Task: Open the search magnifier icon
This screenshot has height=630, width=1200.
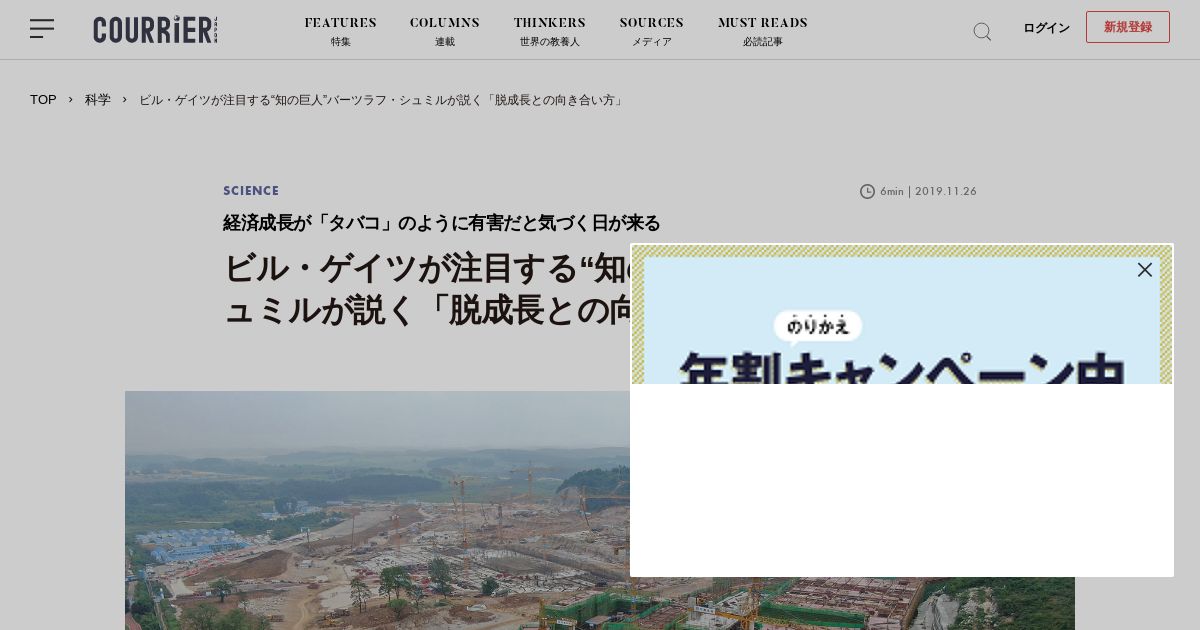Action: 982,31
